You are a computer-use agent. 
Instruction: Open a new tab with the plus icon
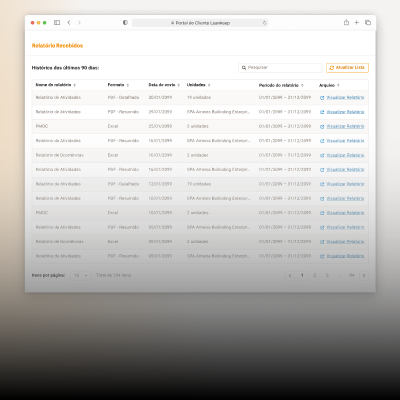357,23
